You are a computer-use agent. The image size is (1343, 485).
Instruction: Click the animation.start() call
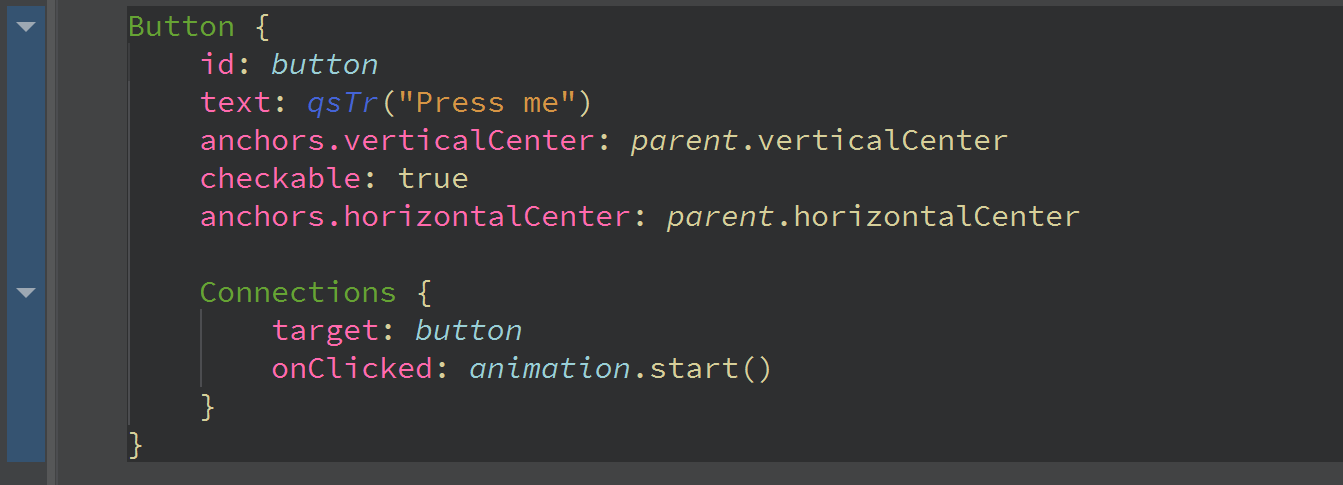[x=620, y=369]
